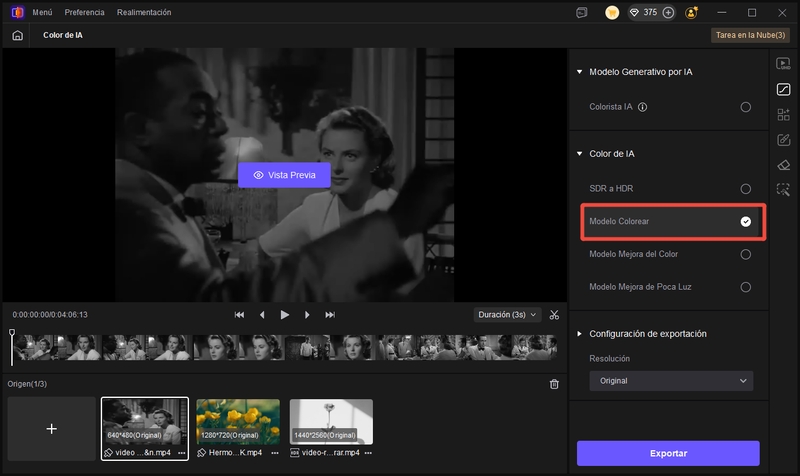
Task: Select Modelo Mejora de Poca Luz
Action: pos(745,287)
